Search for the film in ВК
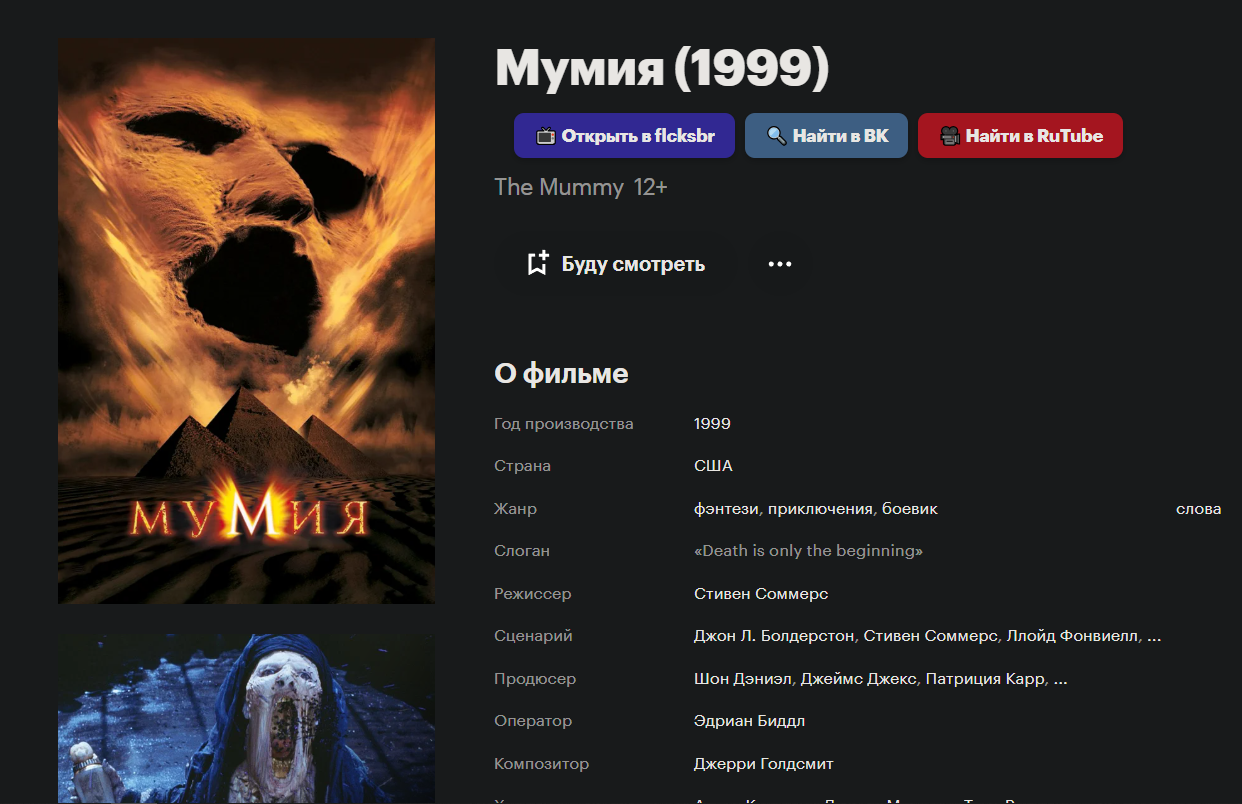Viewport: 1242px width, 804px height. 826,136
